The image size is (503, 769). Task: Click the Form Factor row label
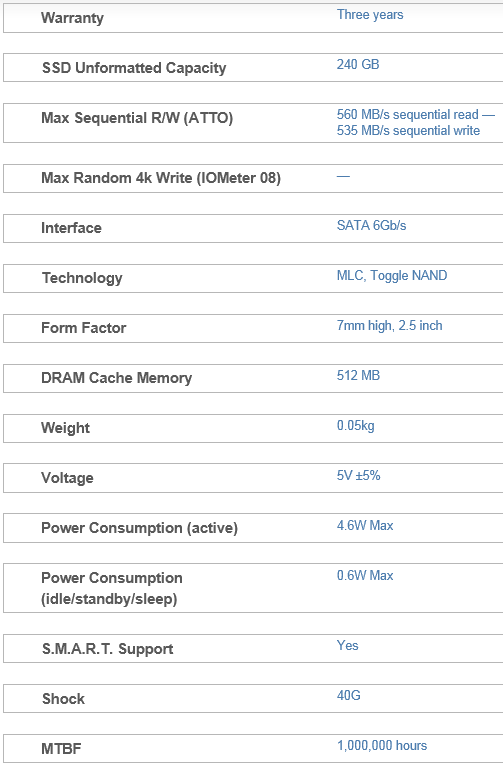tap(83, 328)
